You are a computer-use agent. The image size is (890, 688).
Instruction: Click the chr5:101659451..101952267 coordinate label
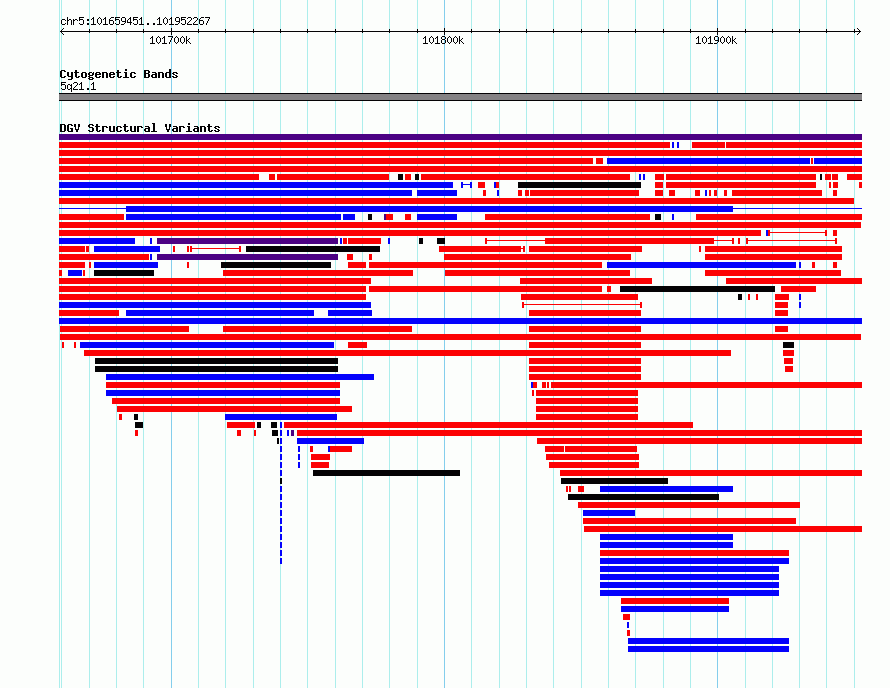click(x=135, y=22)
